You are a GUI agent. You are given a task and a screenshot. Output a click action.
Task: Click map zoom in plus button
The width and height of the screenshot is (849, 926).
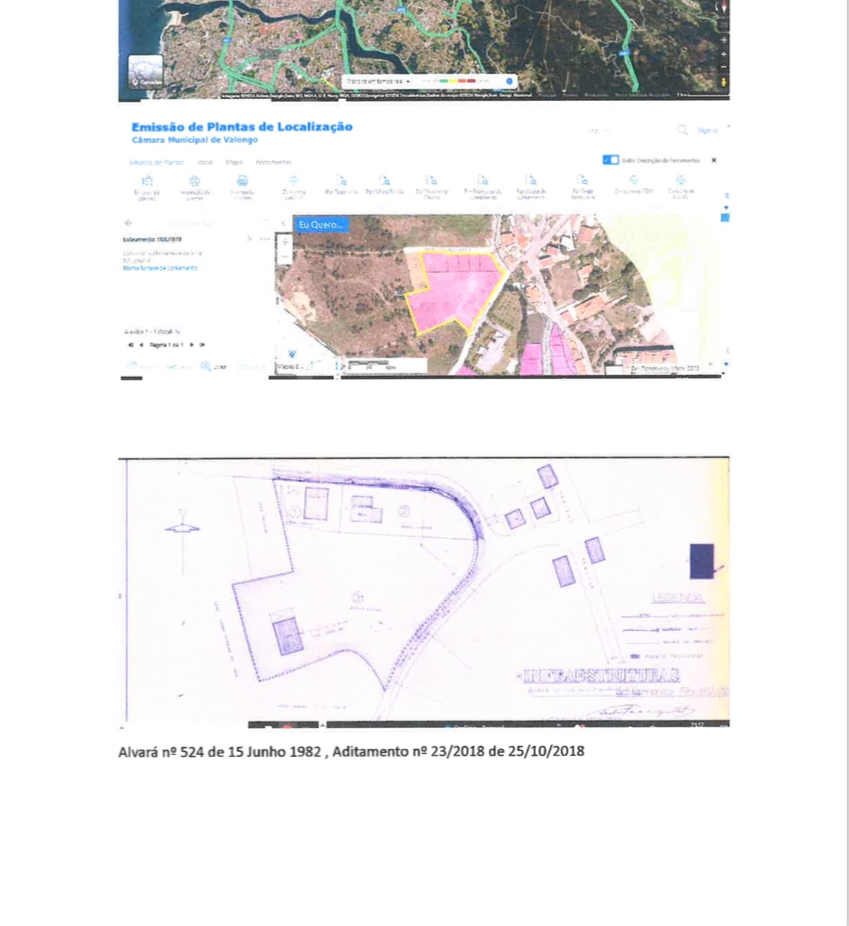click(x=284, y=242)
